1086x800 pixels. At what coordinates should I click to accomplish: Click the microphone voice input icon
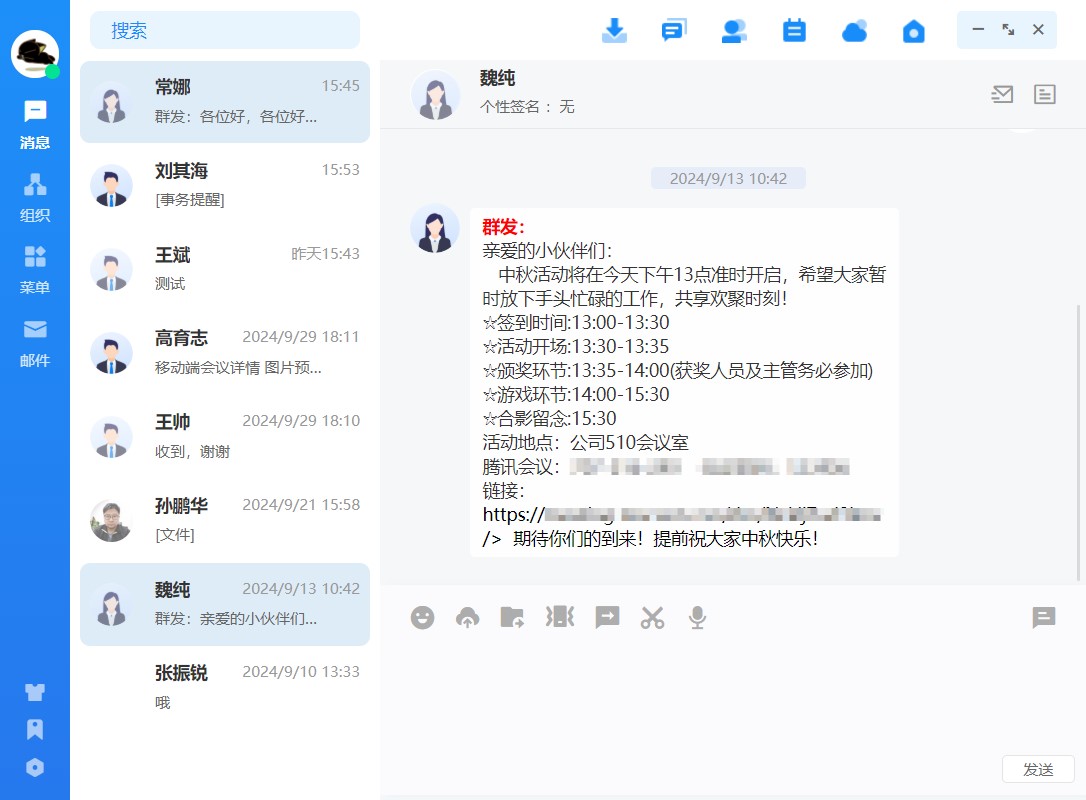[697, 617]
